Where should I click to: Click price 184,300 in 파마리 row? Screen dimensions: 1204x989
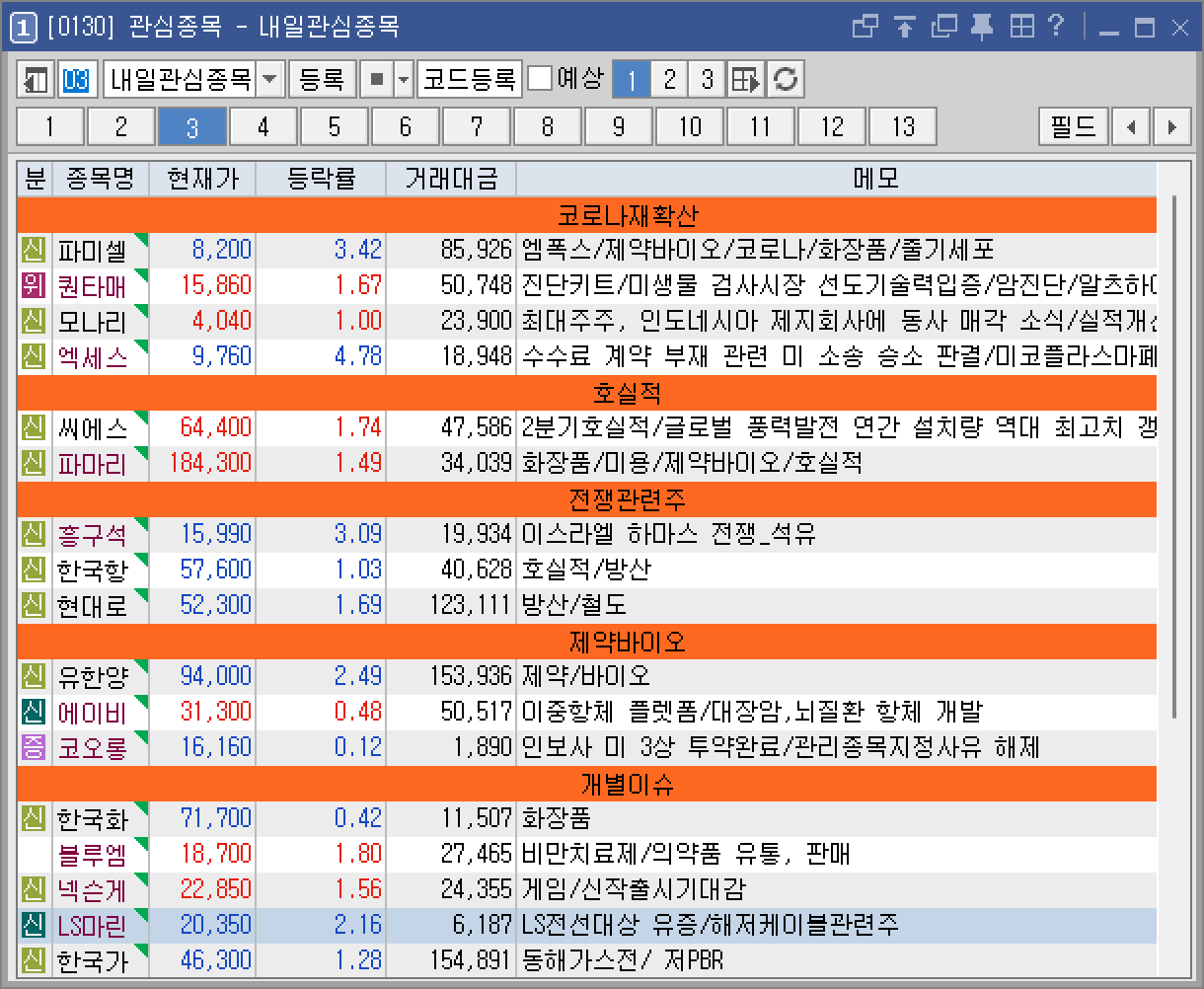coord(210,462)
